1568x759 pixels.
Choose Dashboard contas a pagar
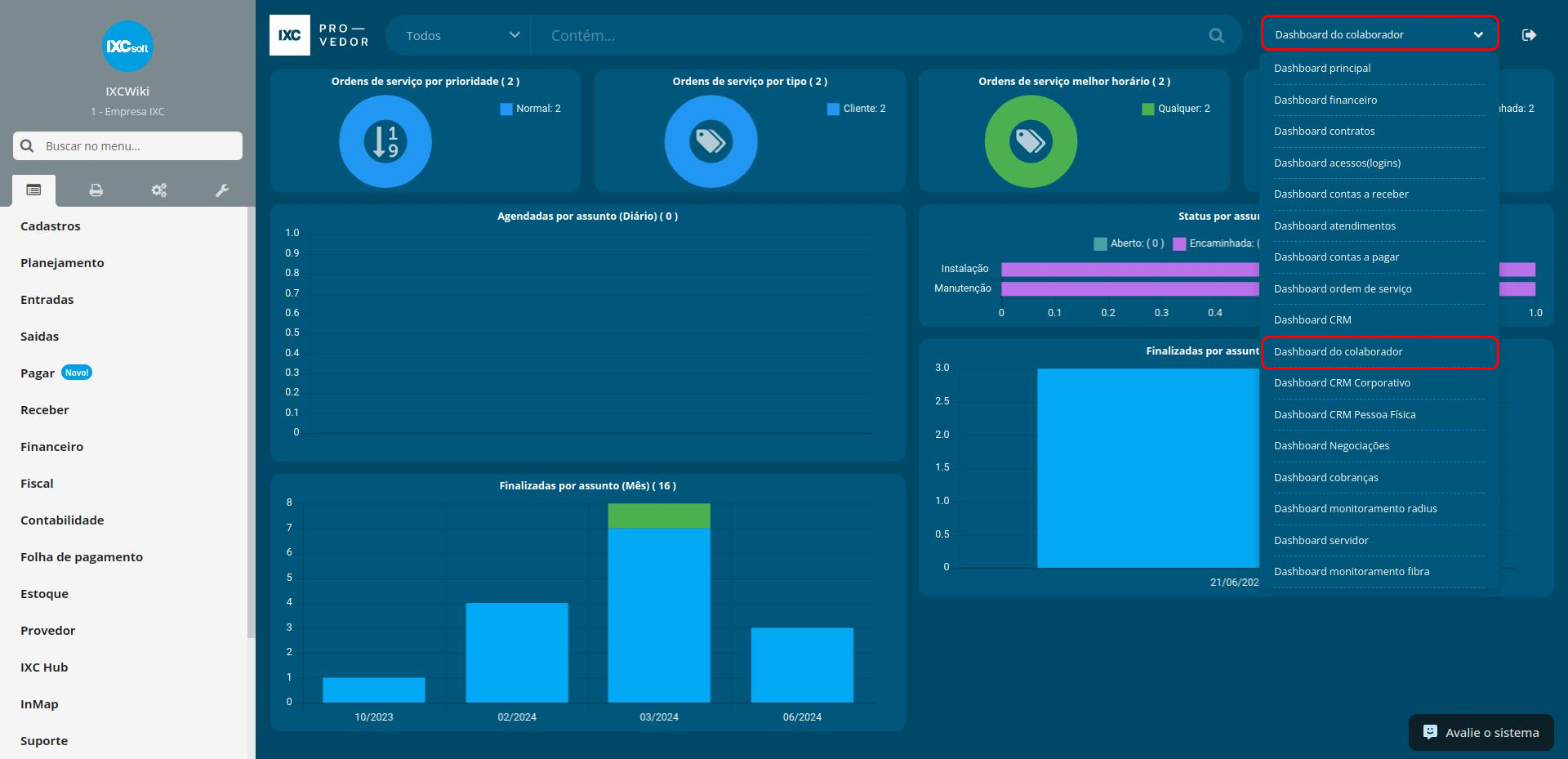point(1379,257)
